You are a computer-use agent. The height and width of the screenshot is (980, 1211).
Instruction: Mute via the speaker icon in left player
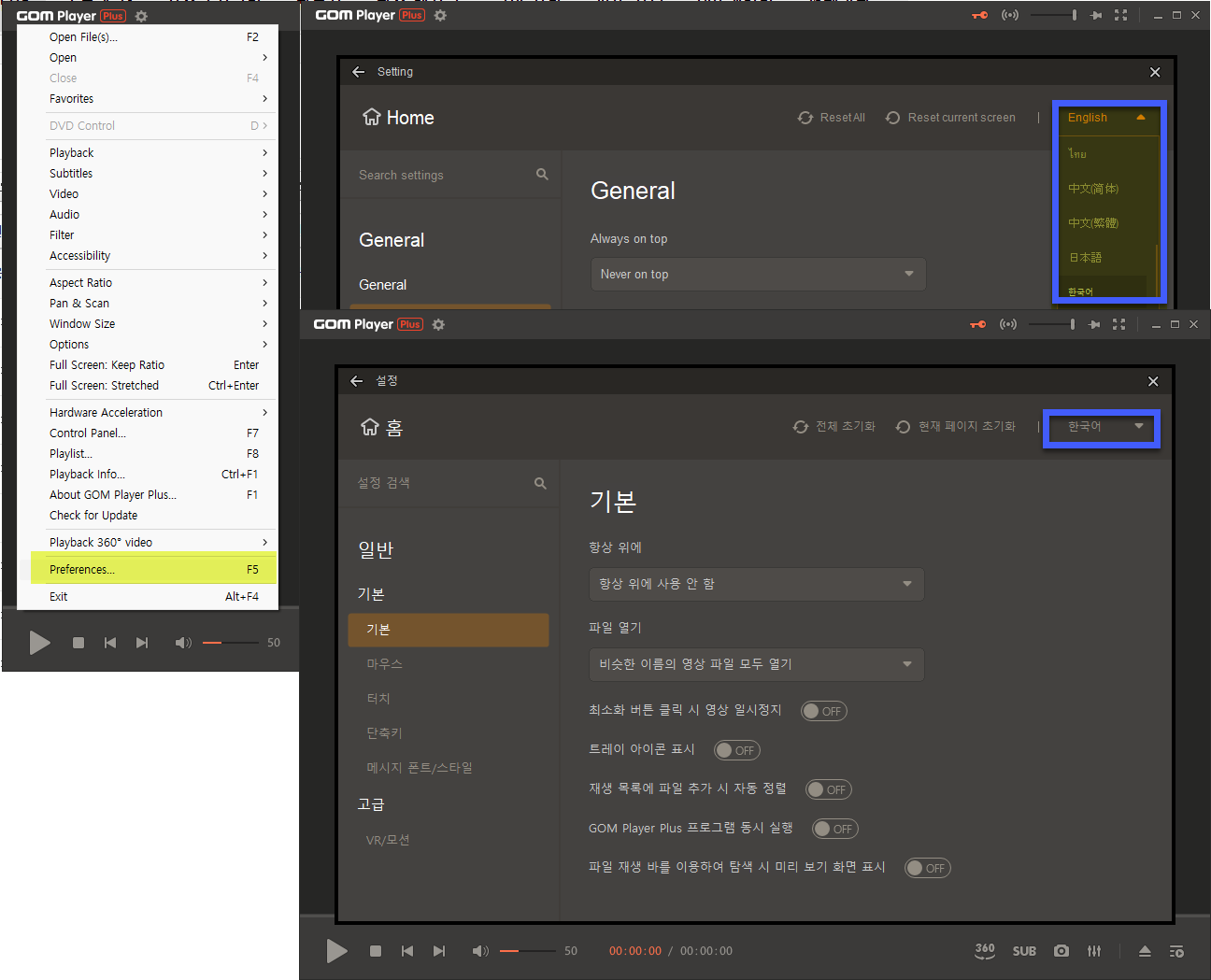183,643
